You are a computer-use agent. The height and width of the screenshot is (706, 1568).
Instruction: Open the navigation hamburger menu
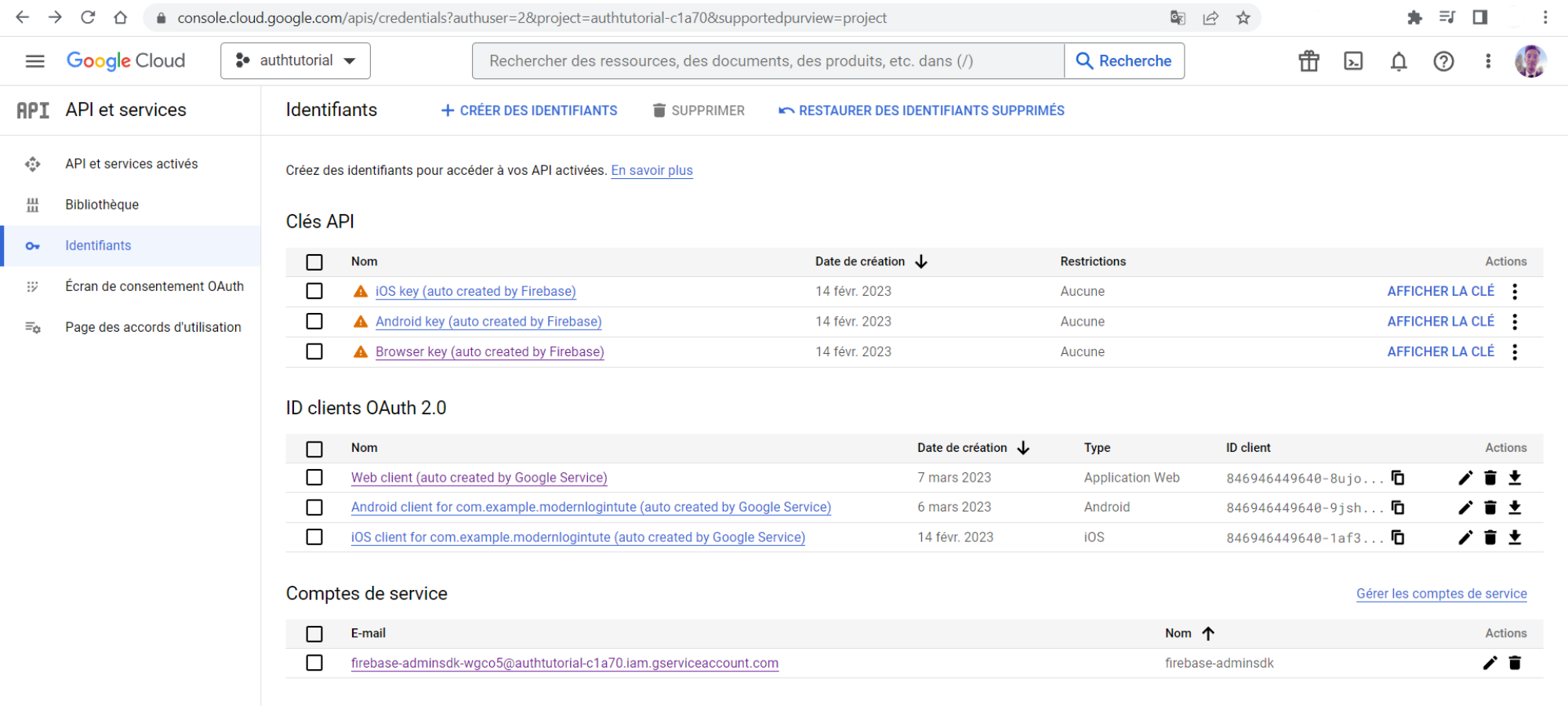pos(34,60)
